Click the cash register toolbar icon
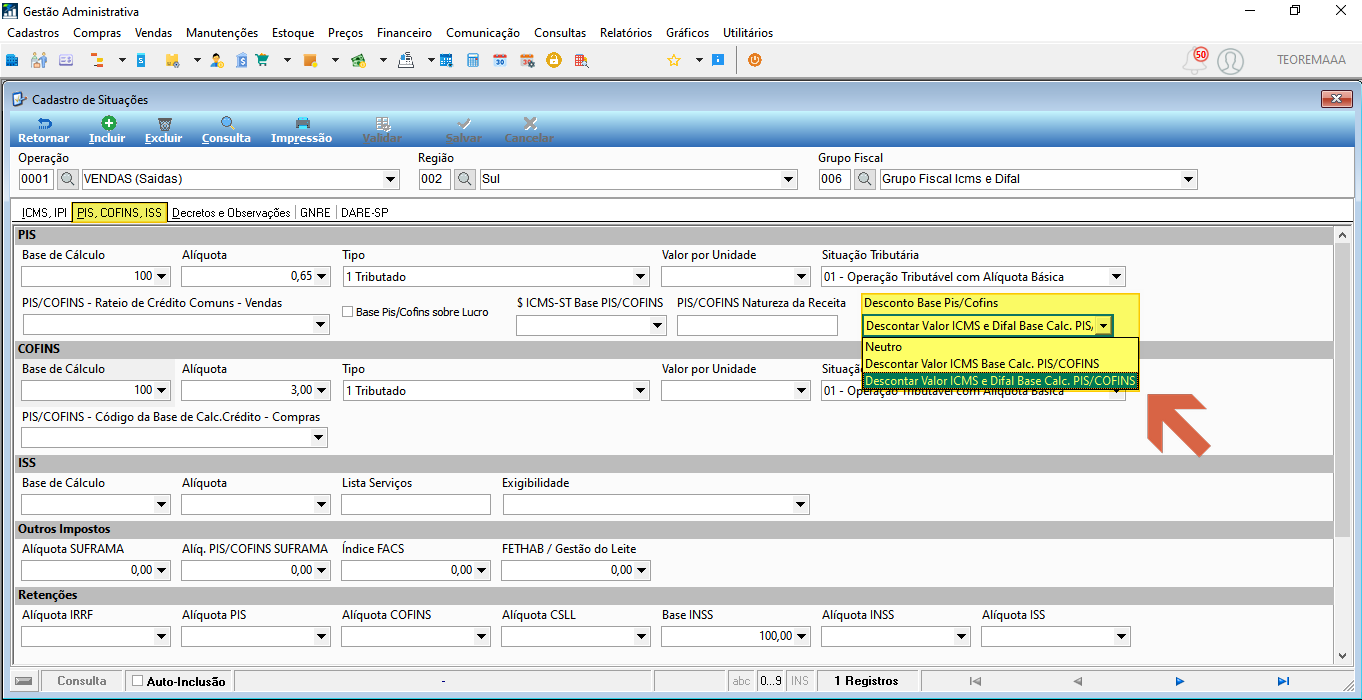 point(406,60)
